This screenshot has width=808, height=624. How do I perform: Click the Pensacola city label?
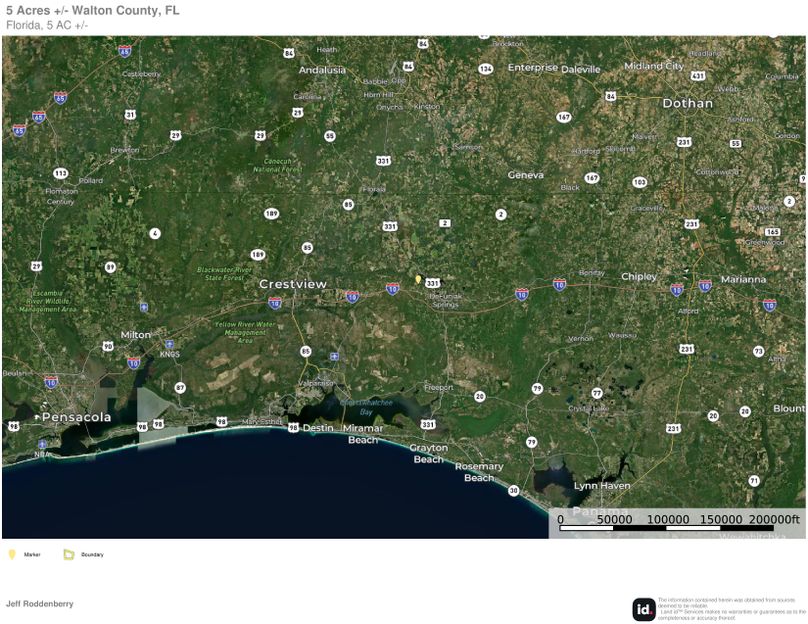(78, 416)
